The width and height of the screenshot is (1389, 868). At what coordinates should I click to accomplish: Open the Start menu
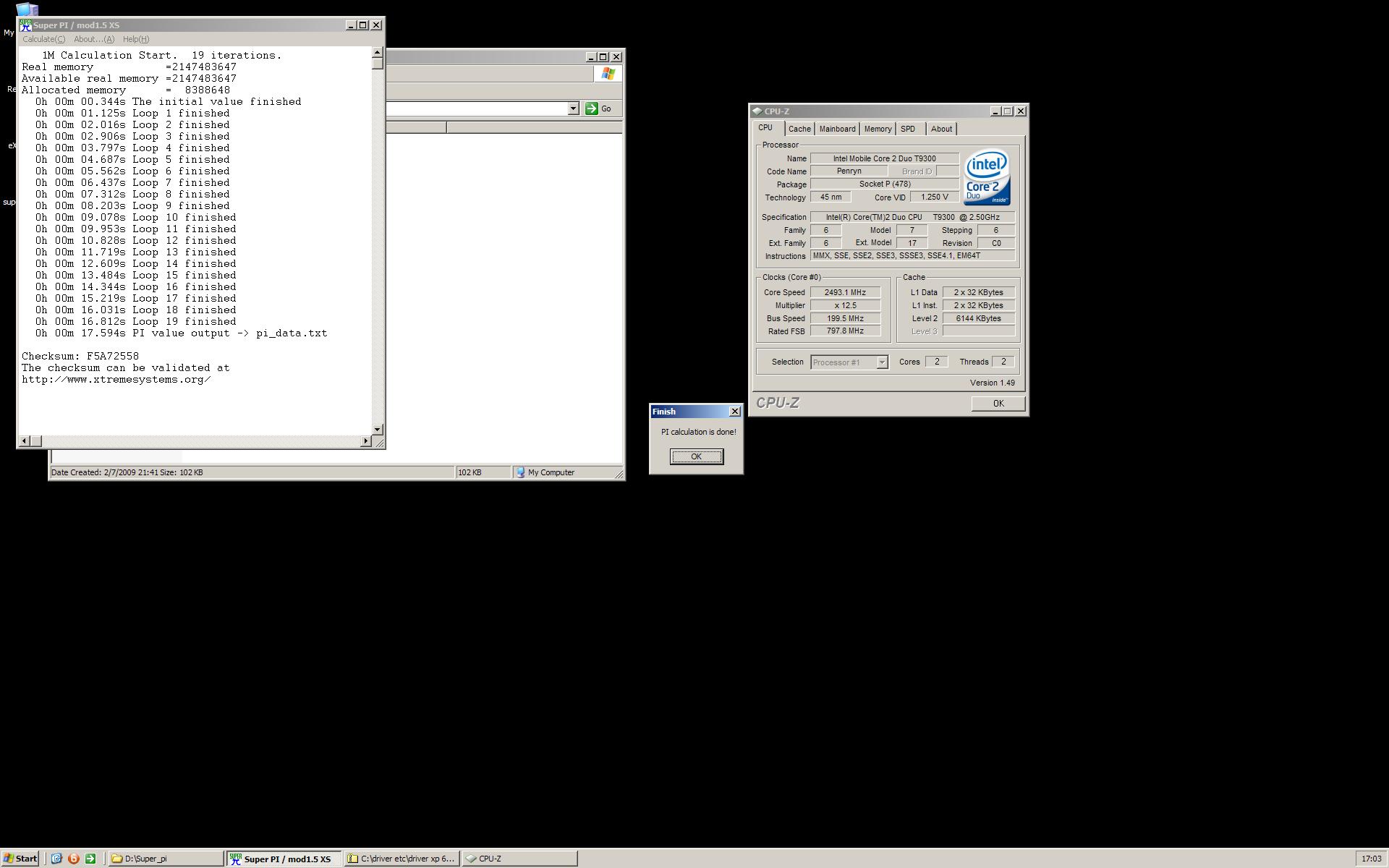click(x=20, y=859)
